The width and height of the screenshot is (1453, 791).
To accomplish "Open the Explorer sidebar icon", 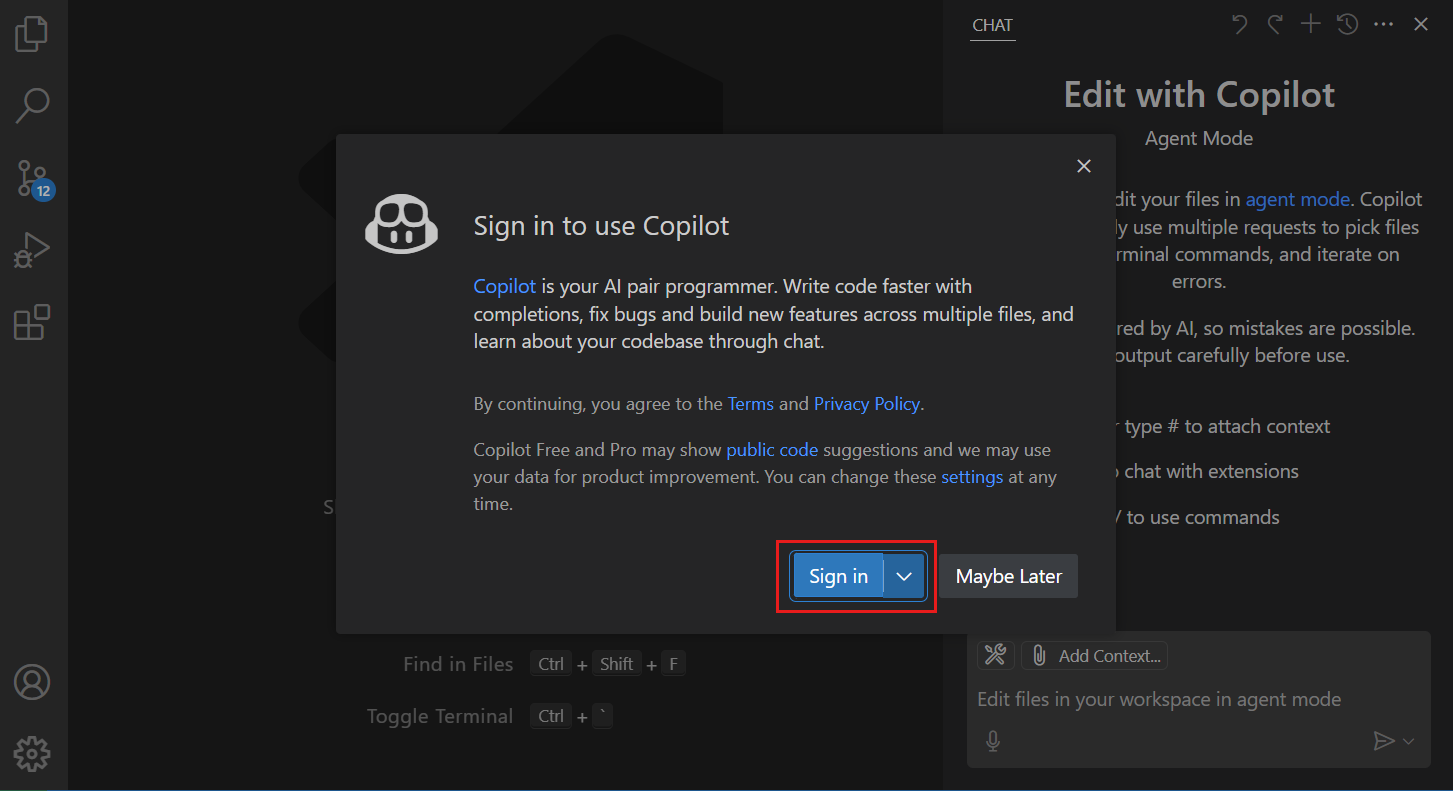I will tap(31, 33).
